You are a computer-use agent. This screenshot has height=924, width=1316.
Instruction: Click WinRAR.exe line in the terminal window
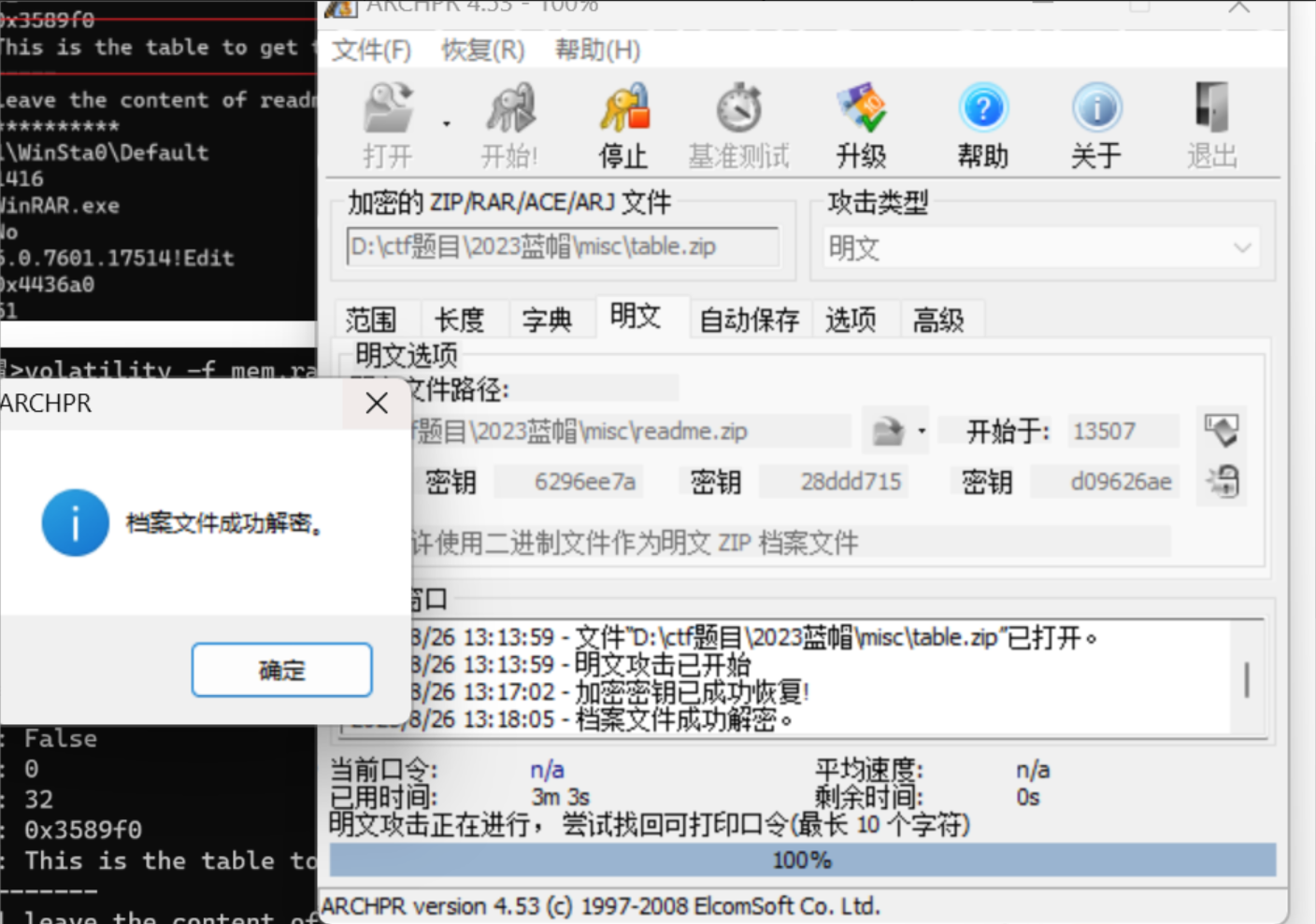point(60,205)
